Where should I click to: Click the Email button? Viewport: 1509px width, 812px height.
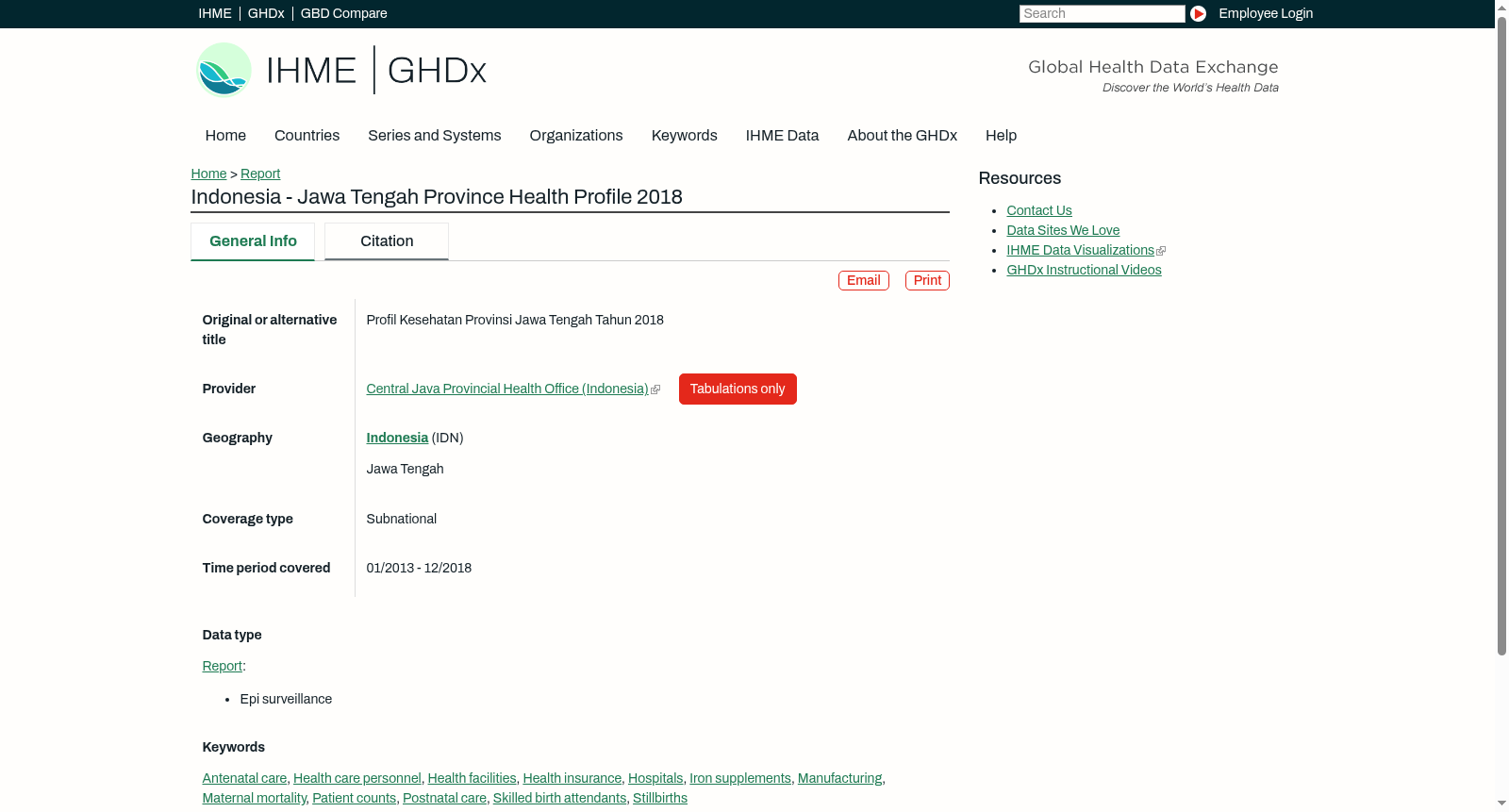coord(864,280)
